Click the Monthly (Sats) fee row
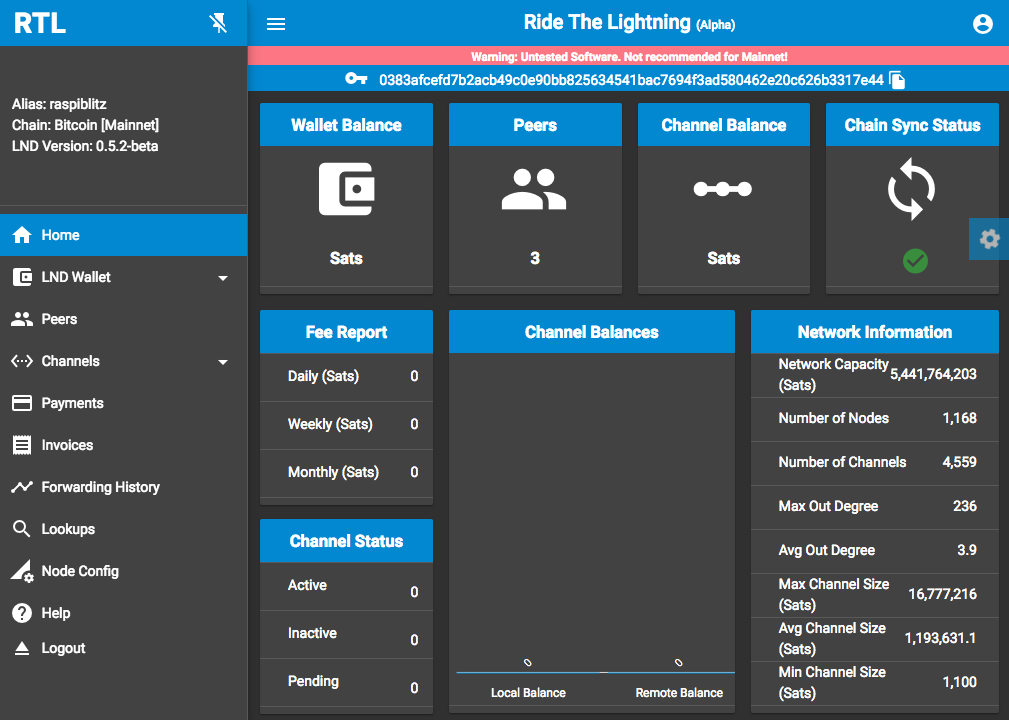1009x720 pixels. click(x=346, y=472)
